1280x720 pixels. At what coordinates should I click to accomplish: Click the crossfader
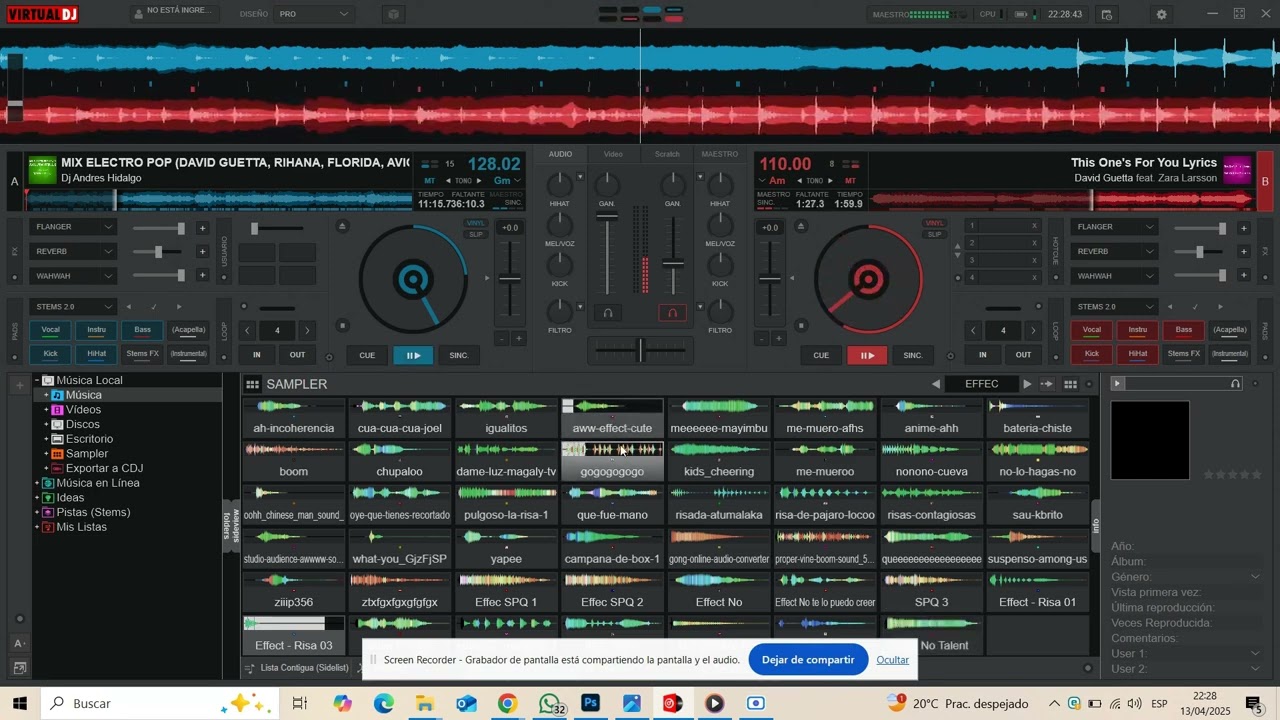tap(640, 350)
